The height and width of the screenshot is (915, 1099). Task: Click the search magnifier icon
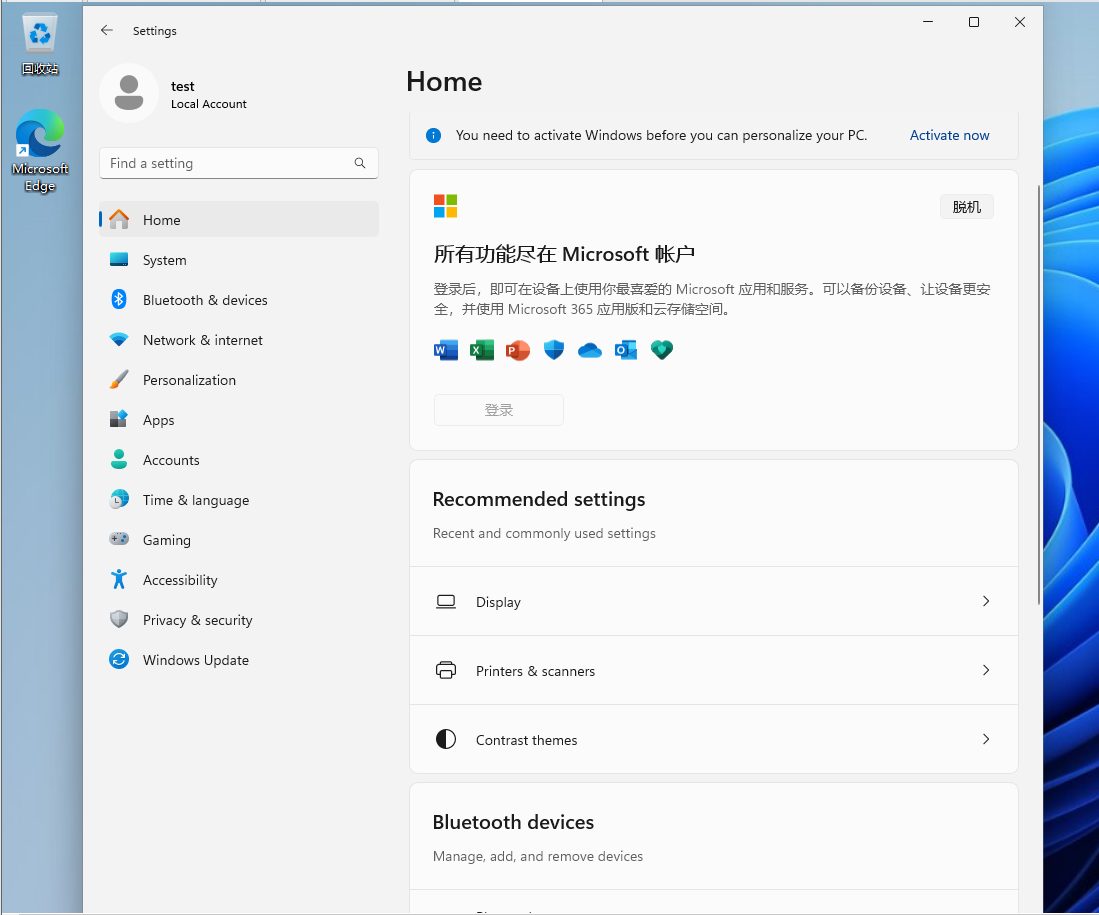tap(360, 163)
